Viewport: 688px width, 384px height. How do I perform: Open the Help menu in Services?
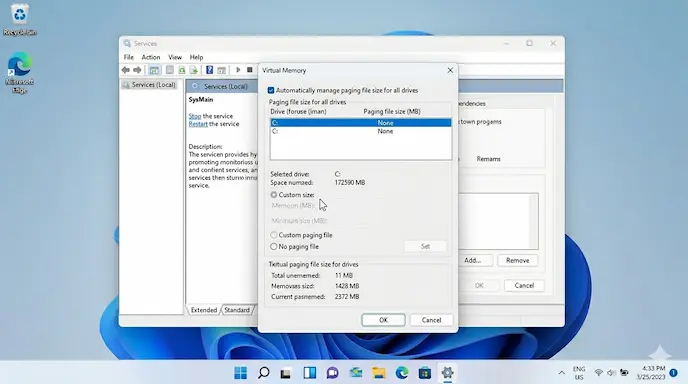pyautogui.click(x=196, y=57)
